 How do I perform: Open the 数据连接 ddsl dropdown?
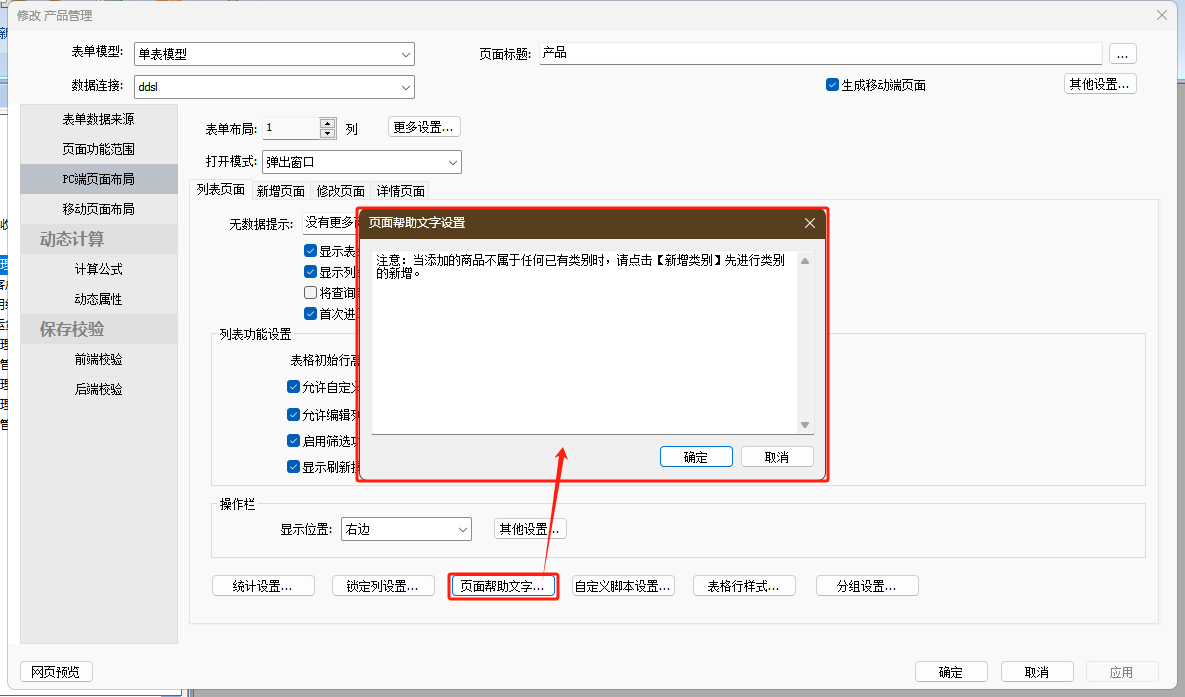[405, 87]
